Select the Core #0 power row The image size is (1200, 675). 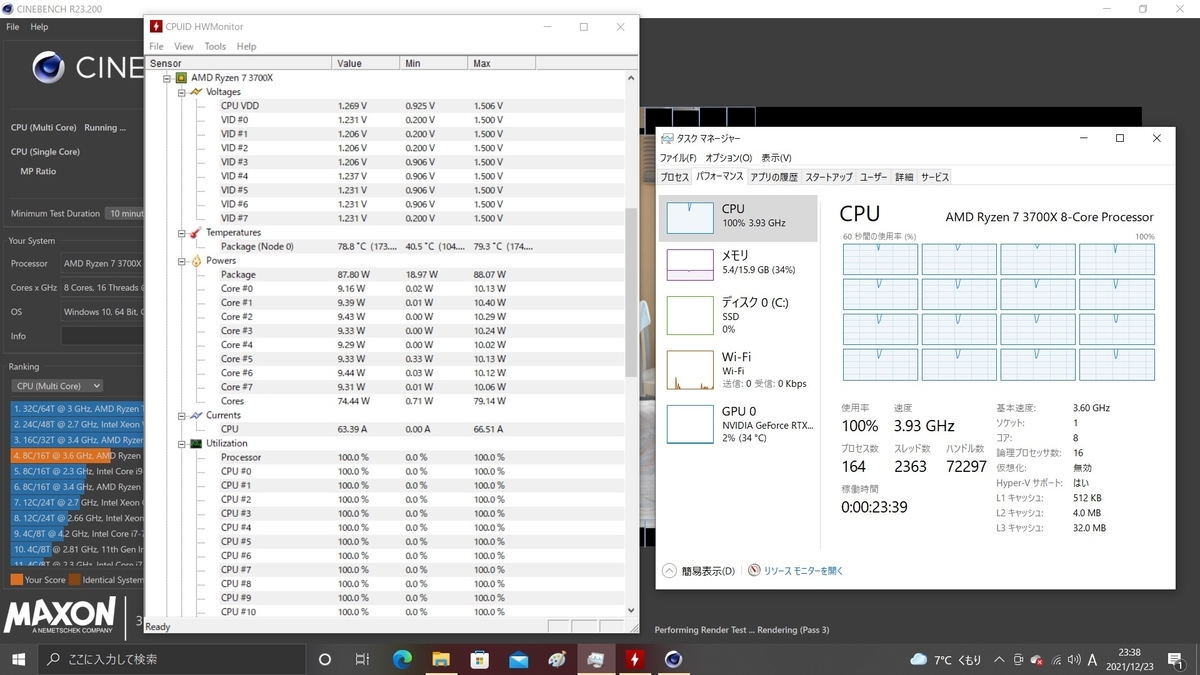click(385, 288)
